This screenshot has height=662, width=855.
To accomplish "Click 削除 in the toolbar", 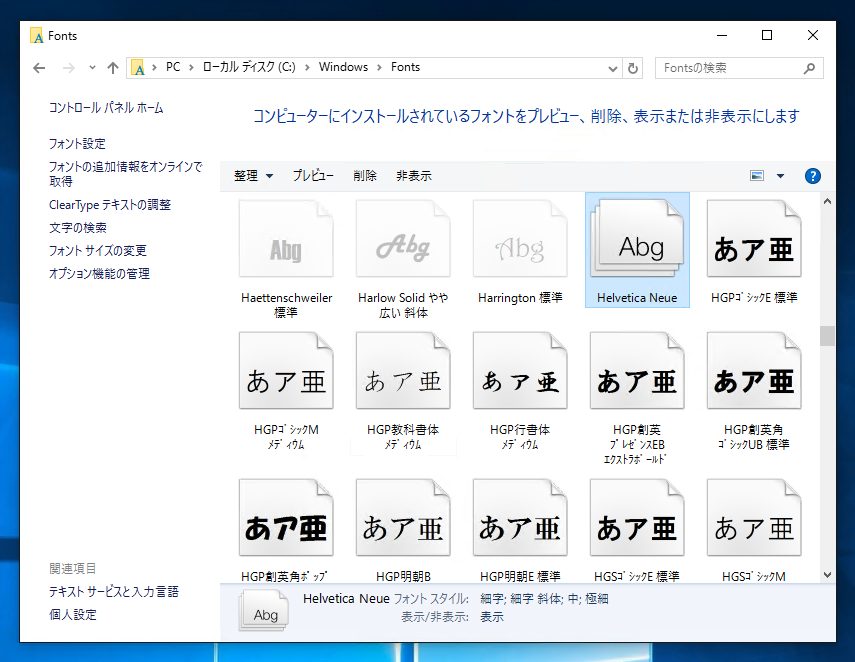I will coord(365,176).
